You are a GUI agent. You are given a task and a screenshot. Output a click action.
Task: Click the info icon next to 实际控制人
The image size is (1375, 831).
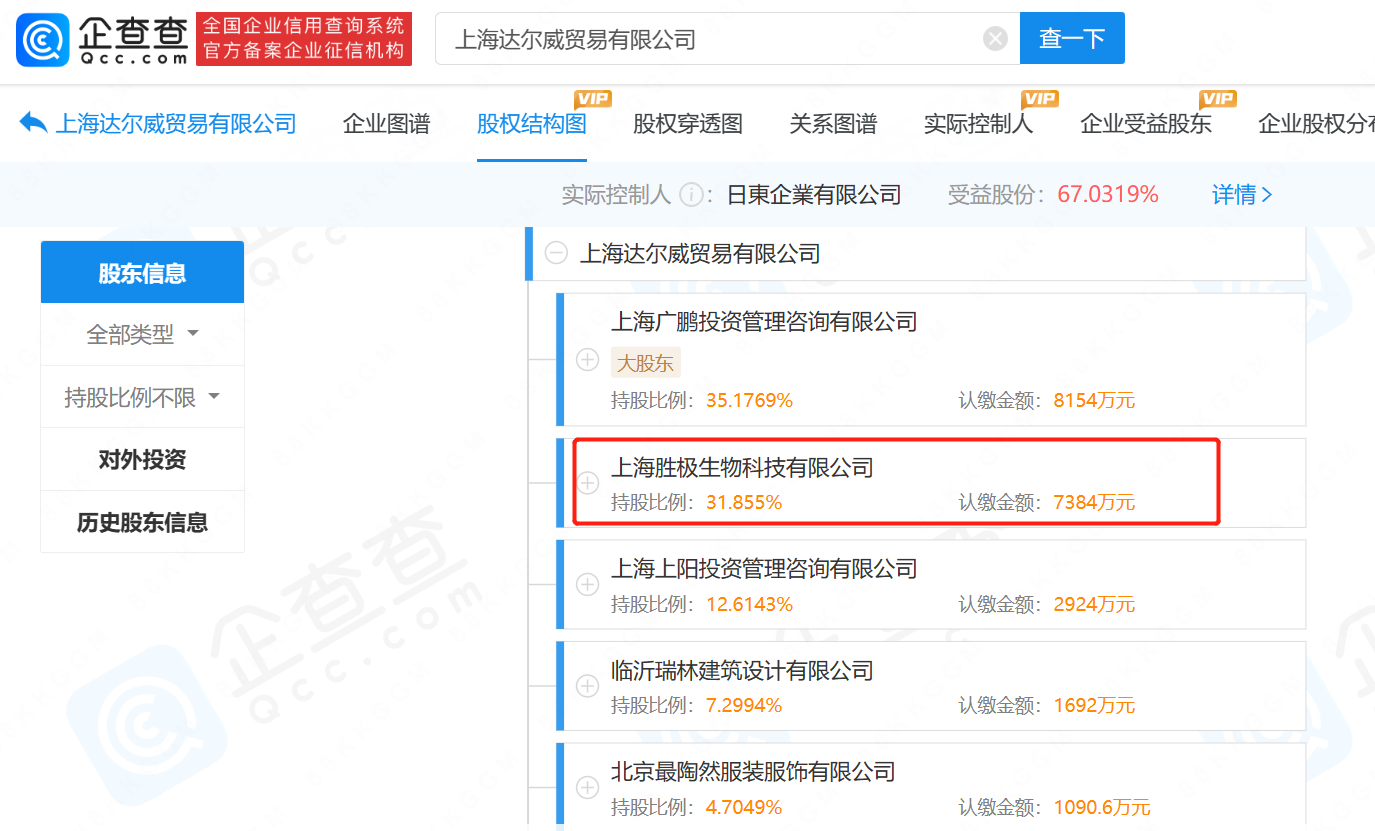coord(691,195)
